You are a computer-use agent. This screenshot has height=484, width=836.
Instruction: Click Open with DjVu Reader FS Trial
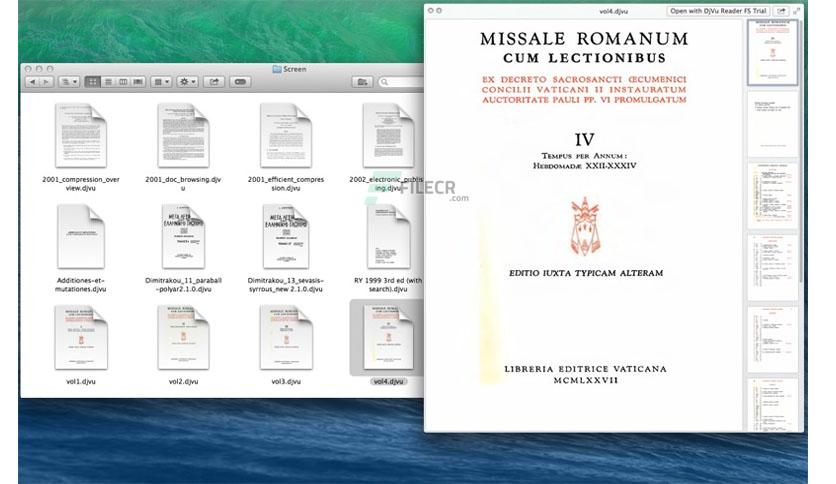coord(718,11)
